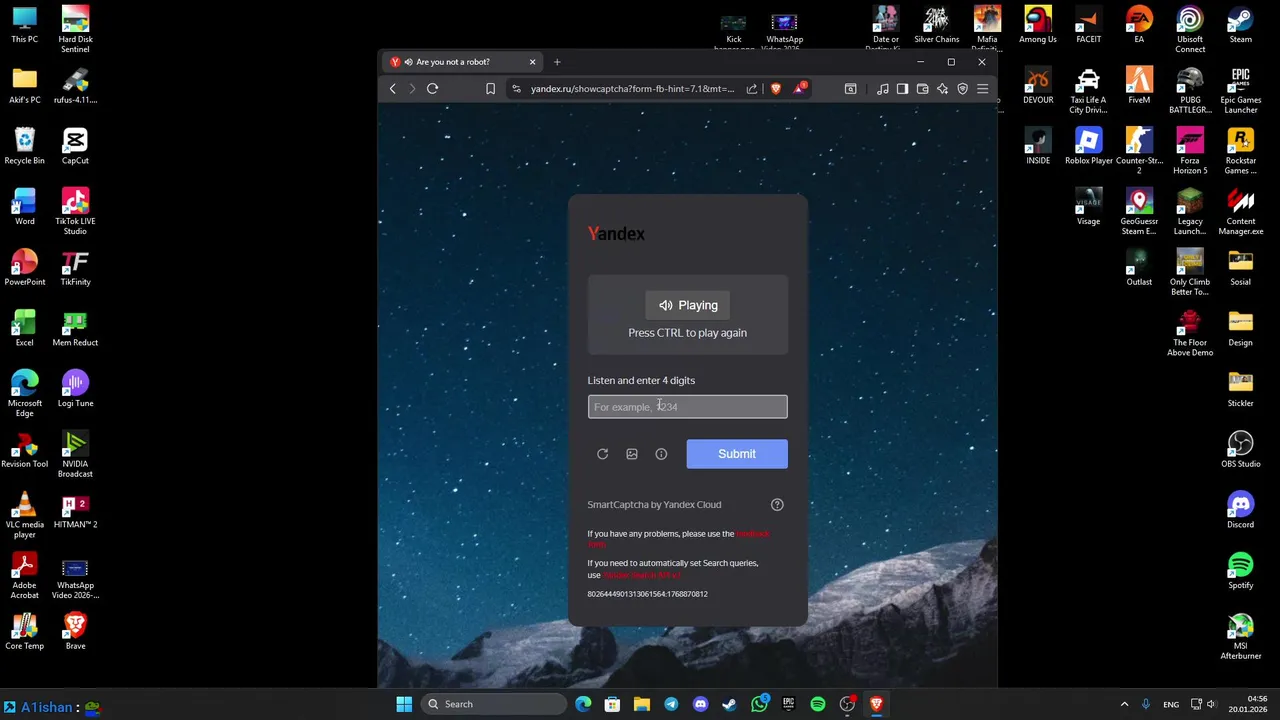Select the MSI Afterburner desktop icon
The image size is (1280, 720).
[1240, 636]
